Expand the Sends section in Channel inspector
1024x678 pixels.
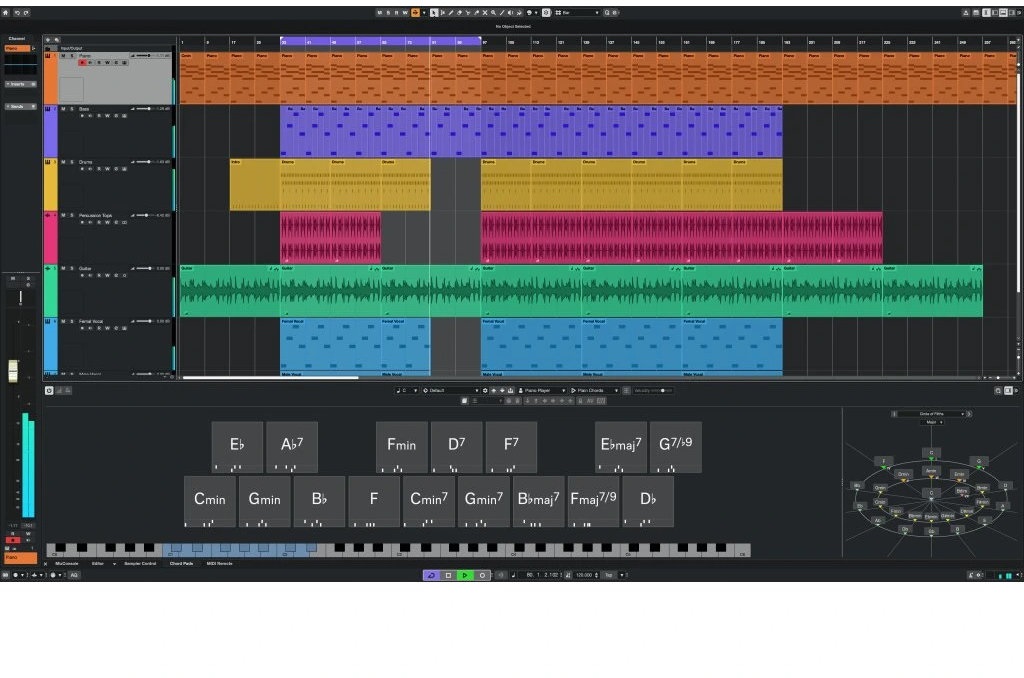[x=20, y=106]
